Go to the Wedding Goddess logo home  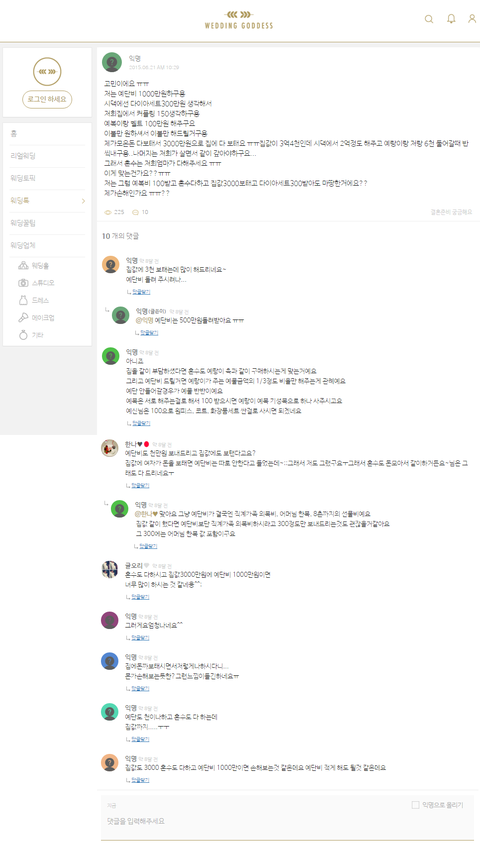tap(239, 20)
